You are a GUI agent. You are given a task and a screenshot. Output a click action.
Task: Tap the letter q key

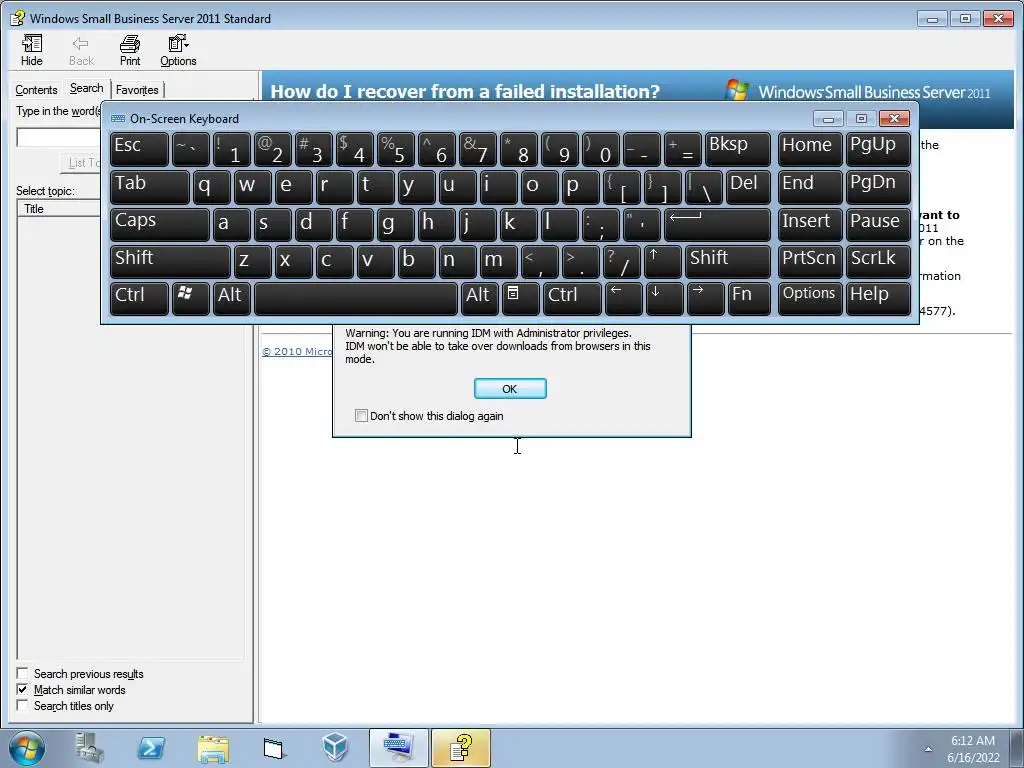pyautogui.click(x=212, y=187)
